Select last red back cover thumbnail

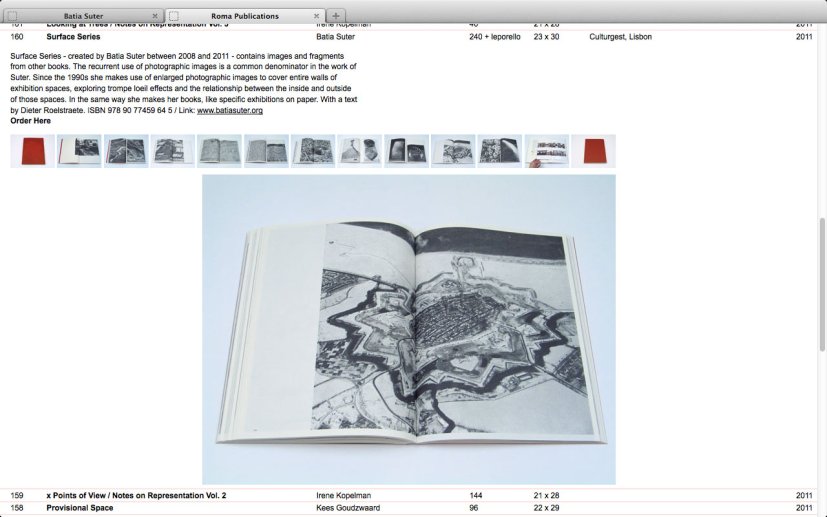(x=593, y=151)
